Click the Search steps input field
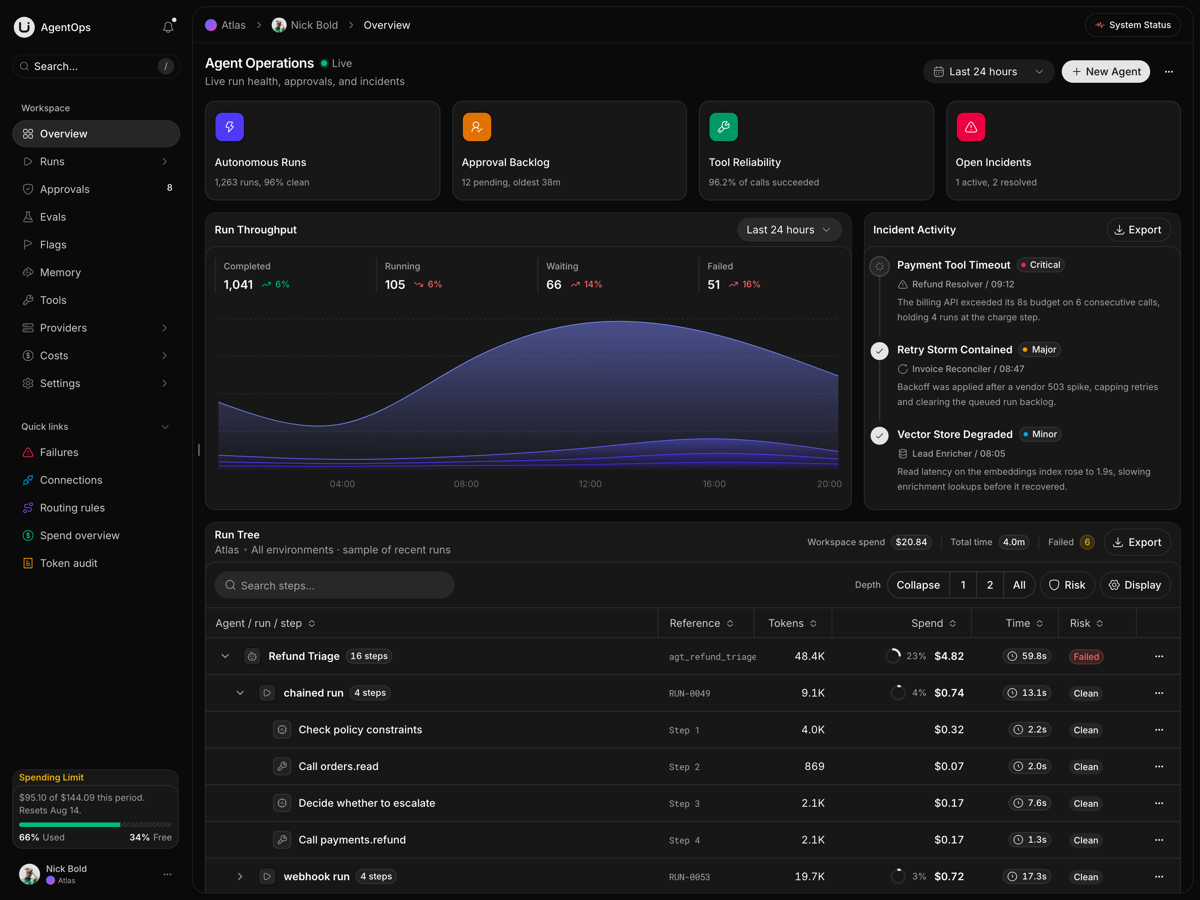1200x900 pixels. pyautogui.click(x=334, y=585)
